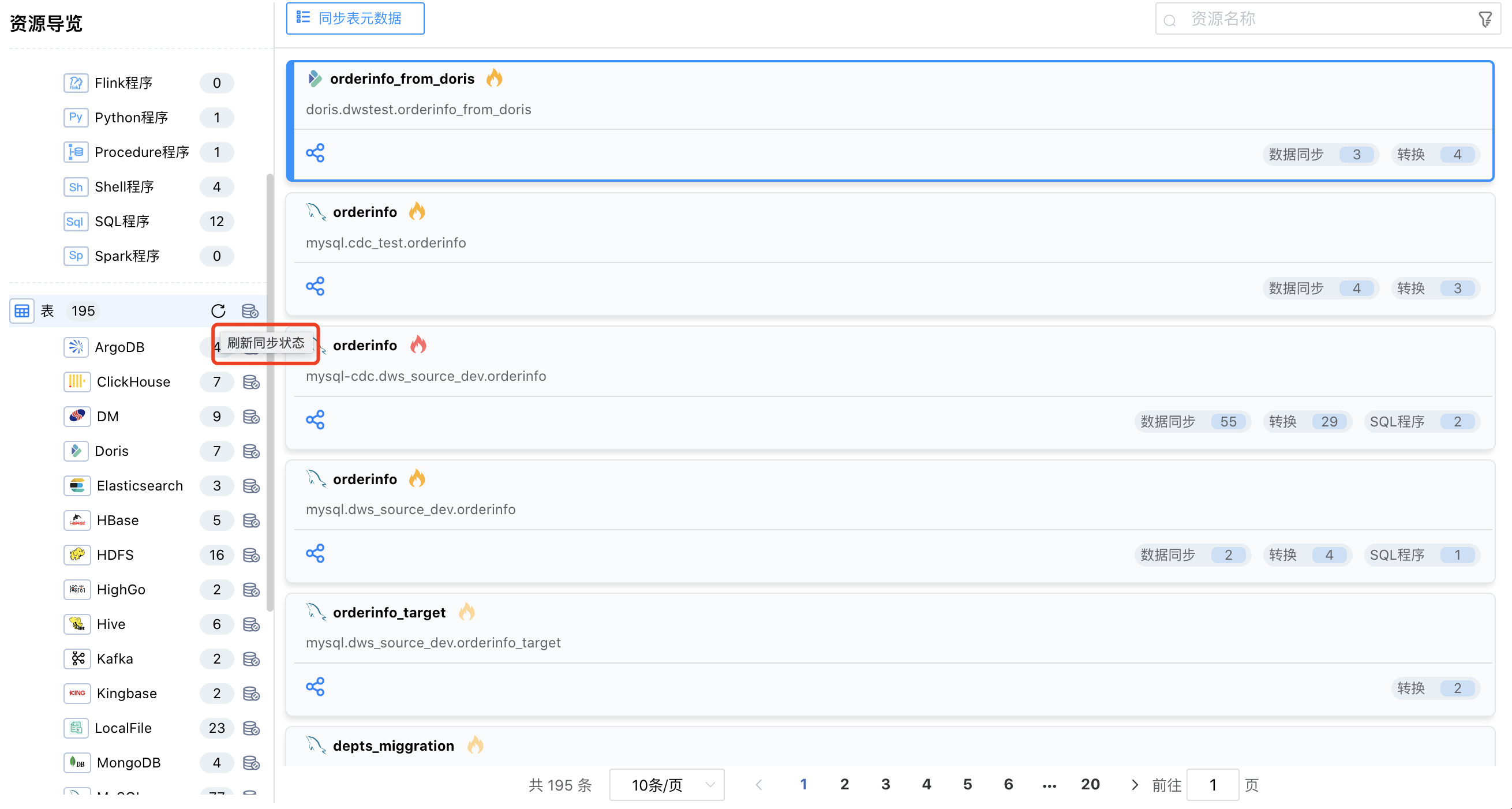The height and width of the screenshot is (809, 1512).
Task: Click the 同步表元数据 button
Action: click(355, 18)
